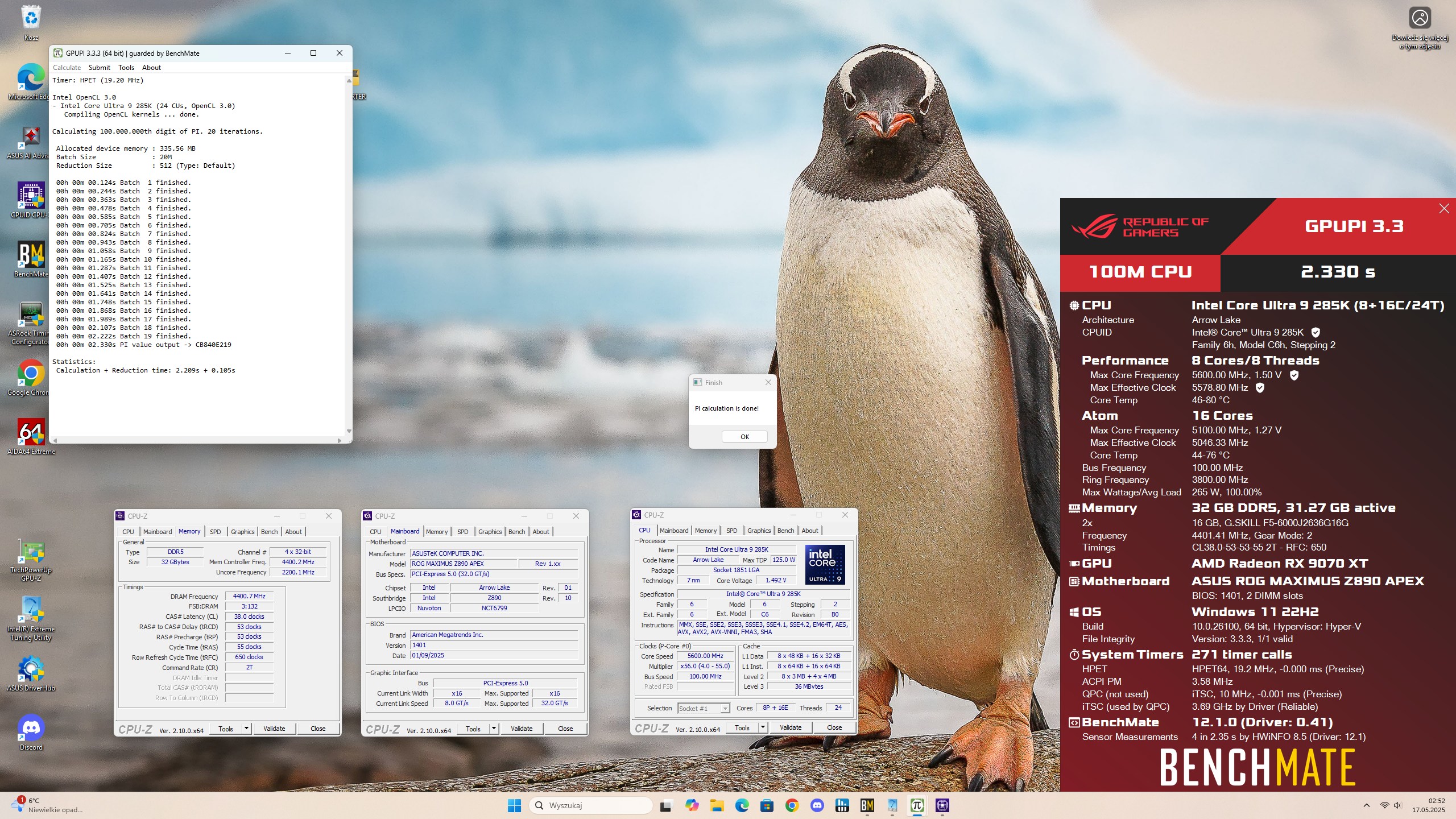1456x819 pixels.
Task: Click Close button in Memory CPU-Z window
Action: coord(318,729)
